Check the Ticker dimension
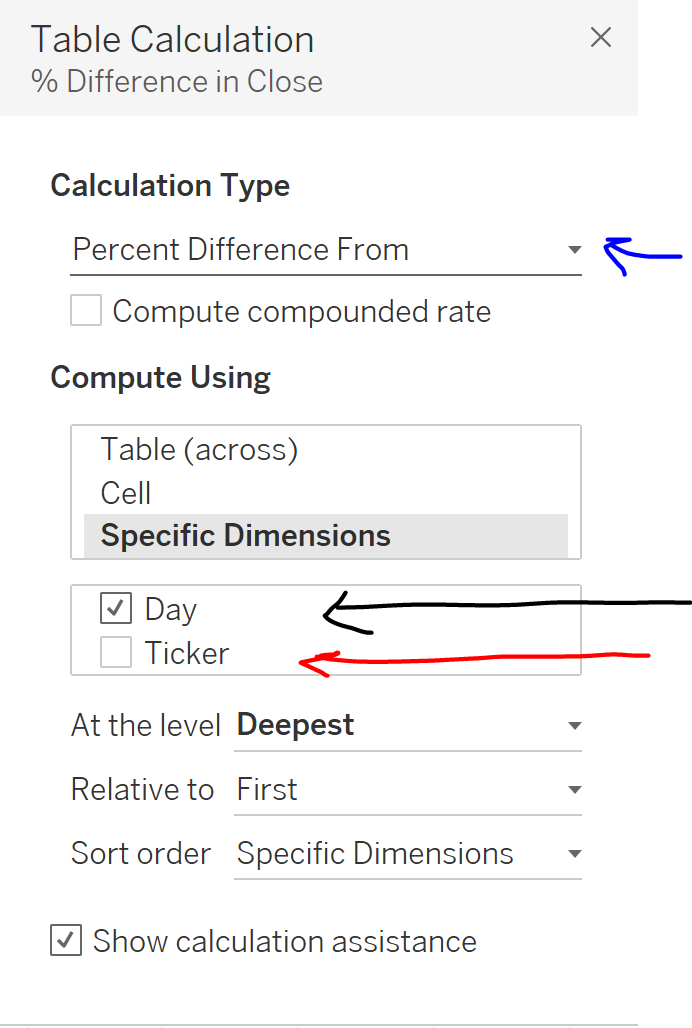The height and width of the screenshot is (1028, 692). coord(115,652)
